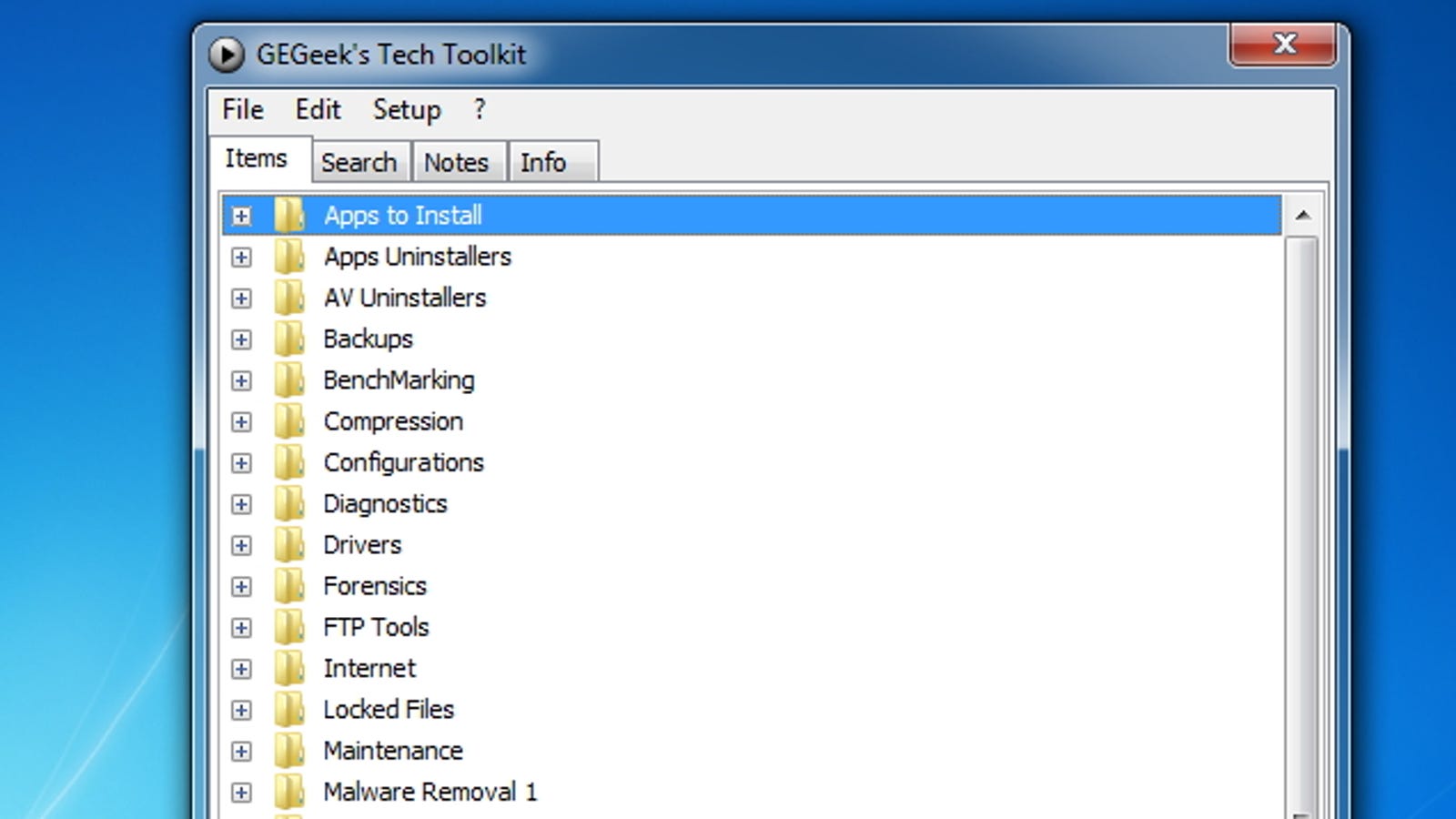The height and width of the screenshot is (819, 1456).
Task: Select the "Maintenance" label
Action: click(x=393, y=751)
